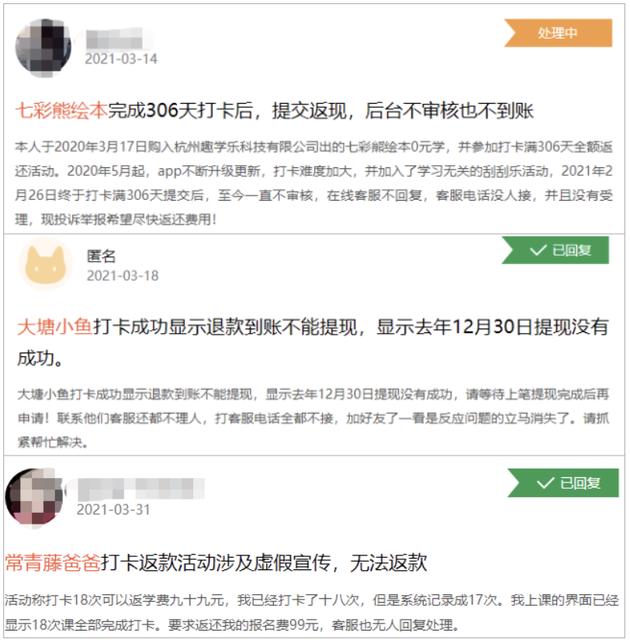The image size is (630, 643).
Task: Click the 2021-03-18 date stamp
Action: [123, 276]
